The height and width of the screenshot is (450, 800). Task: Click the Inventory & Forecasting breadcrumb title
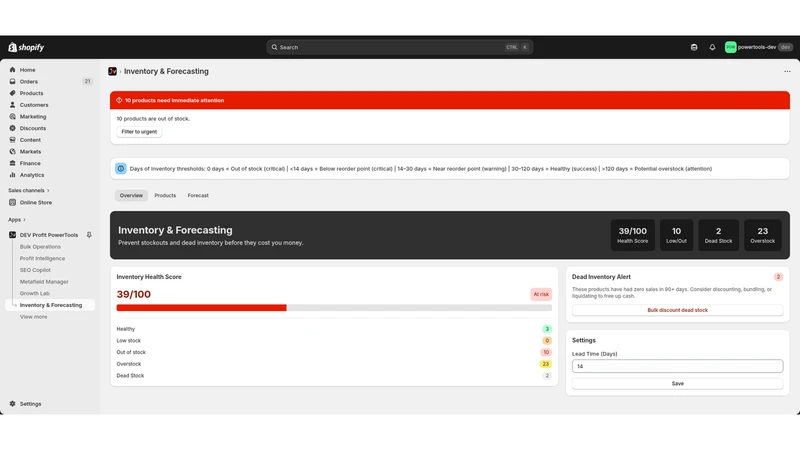click(166, 71)
